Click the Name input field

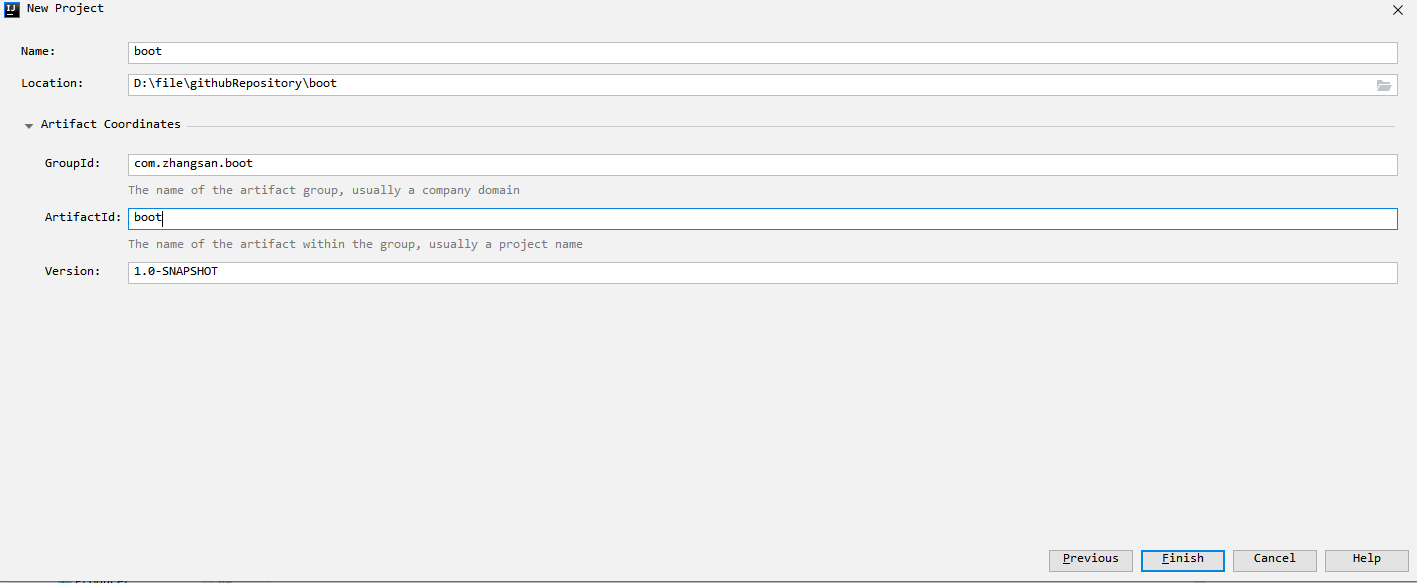click(762, 53)
